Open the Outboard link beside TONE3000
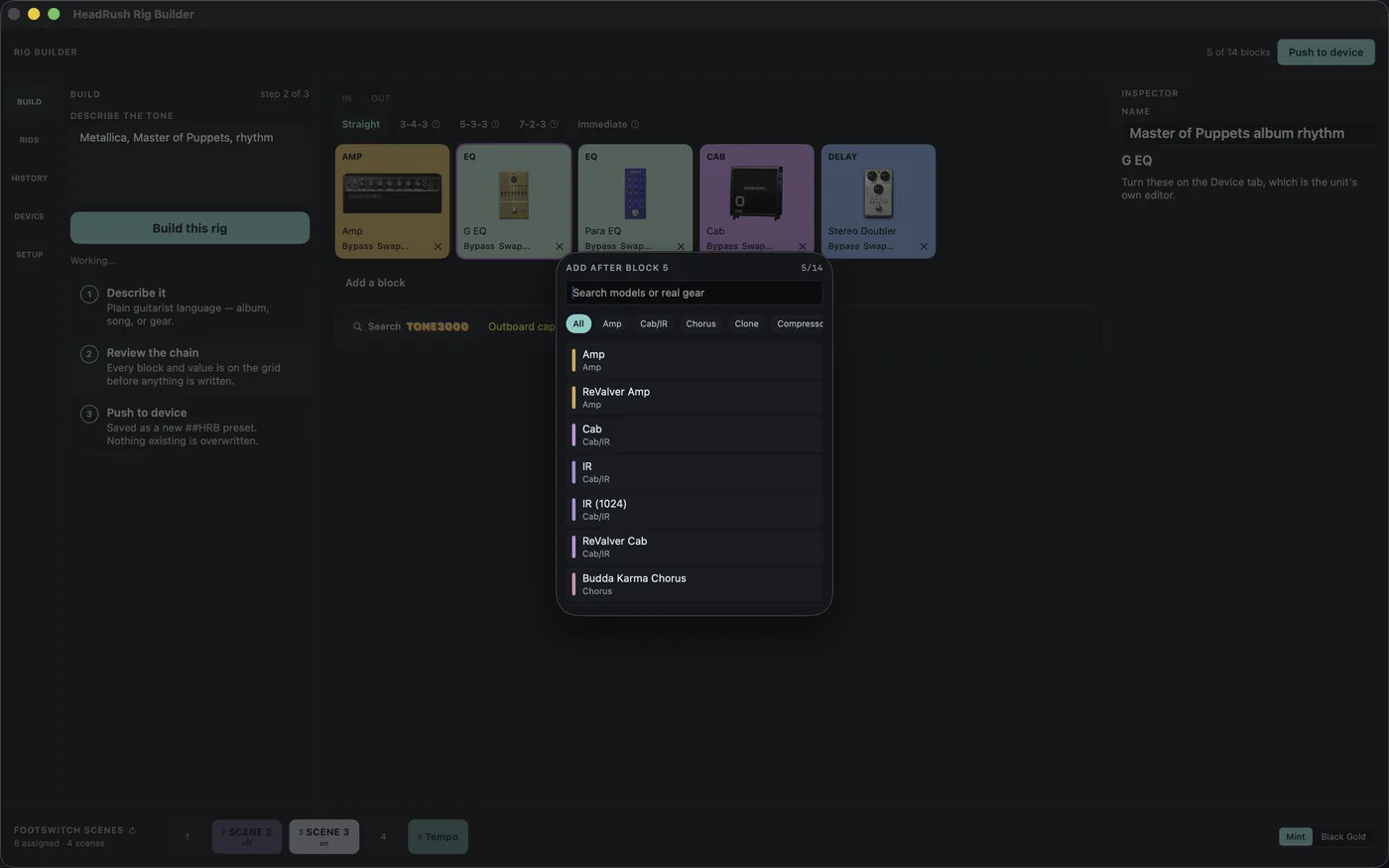 pos(522,326)
